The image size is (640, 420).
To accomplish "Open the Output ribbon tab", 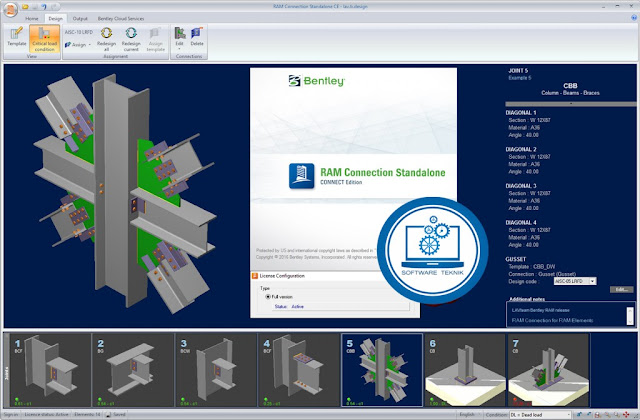I will pyautogui.click(x=80, y=19).
